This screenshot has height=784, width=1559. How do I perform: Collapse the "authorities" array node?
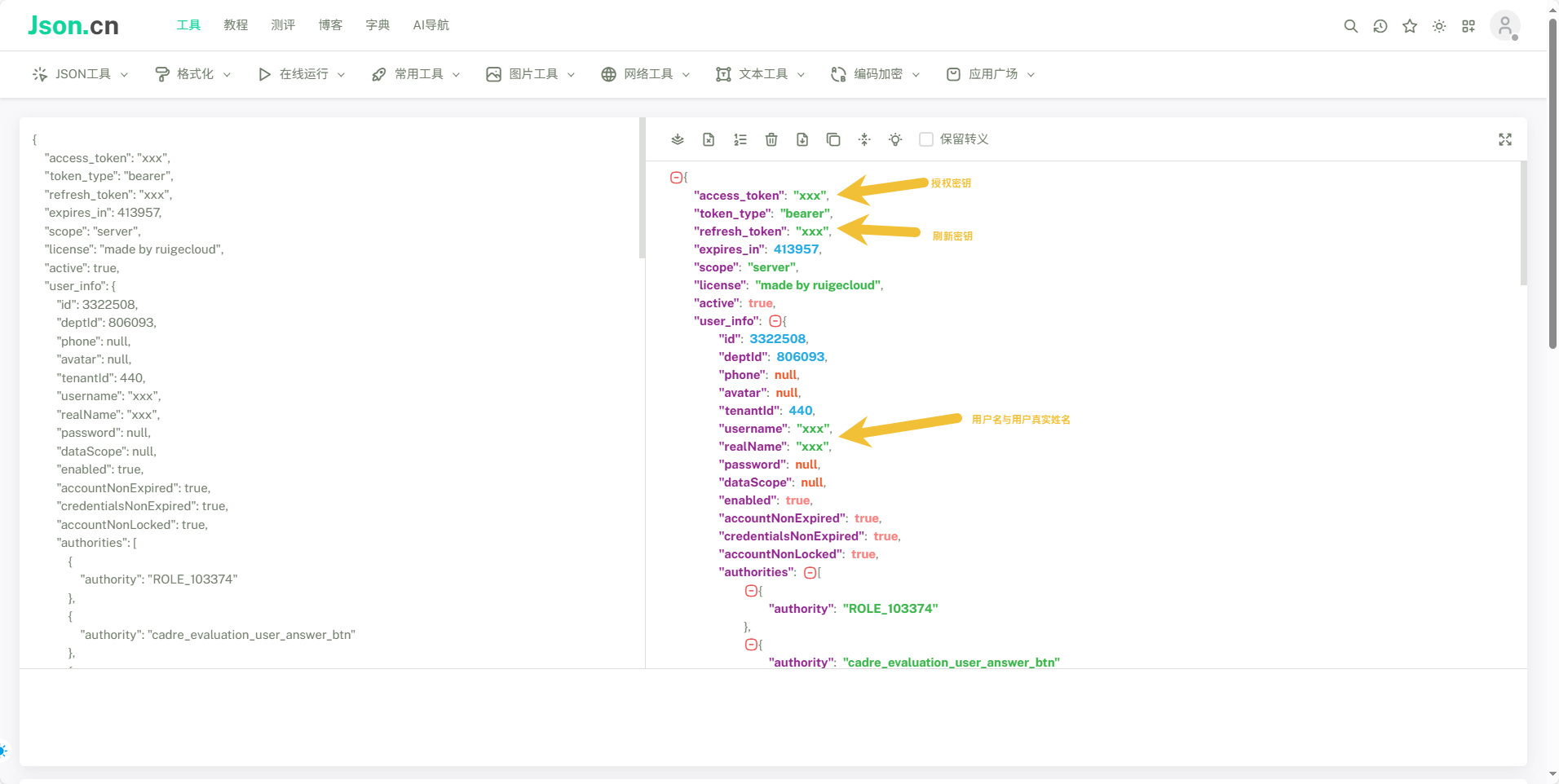point(810,573)
